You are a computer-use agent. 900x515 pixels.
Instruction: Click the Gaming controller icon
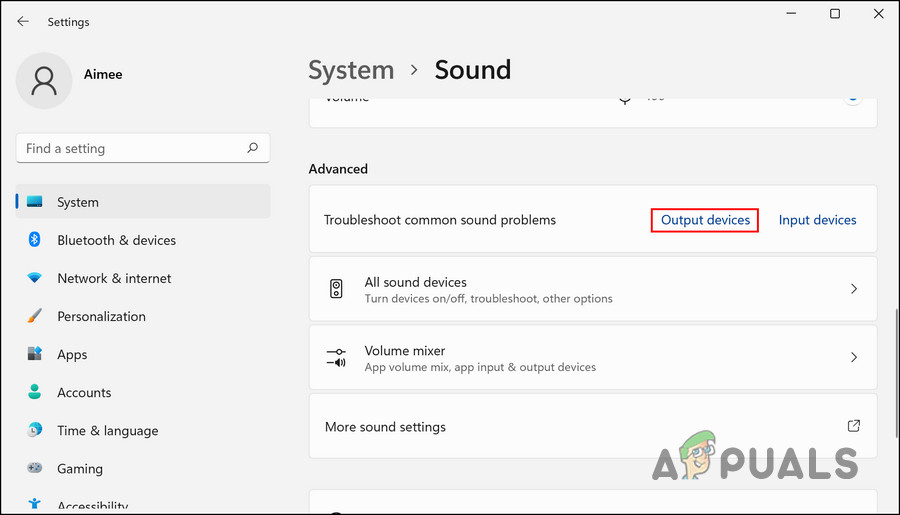(35, 468)
